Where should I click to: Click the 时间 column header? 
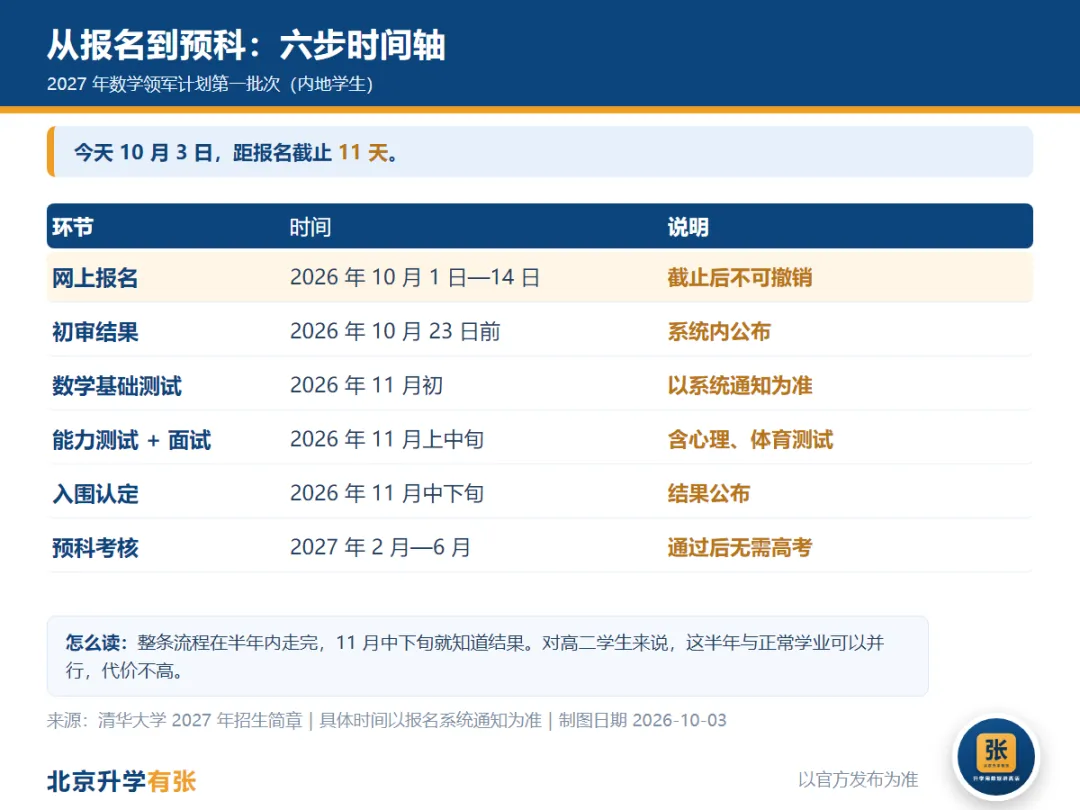coord(310,227)
